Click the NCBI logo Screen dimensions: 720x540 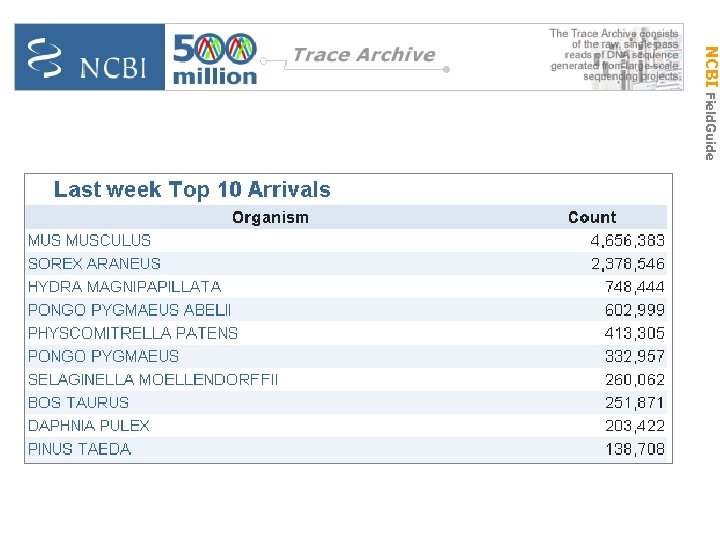coord(89,58)
